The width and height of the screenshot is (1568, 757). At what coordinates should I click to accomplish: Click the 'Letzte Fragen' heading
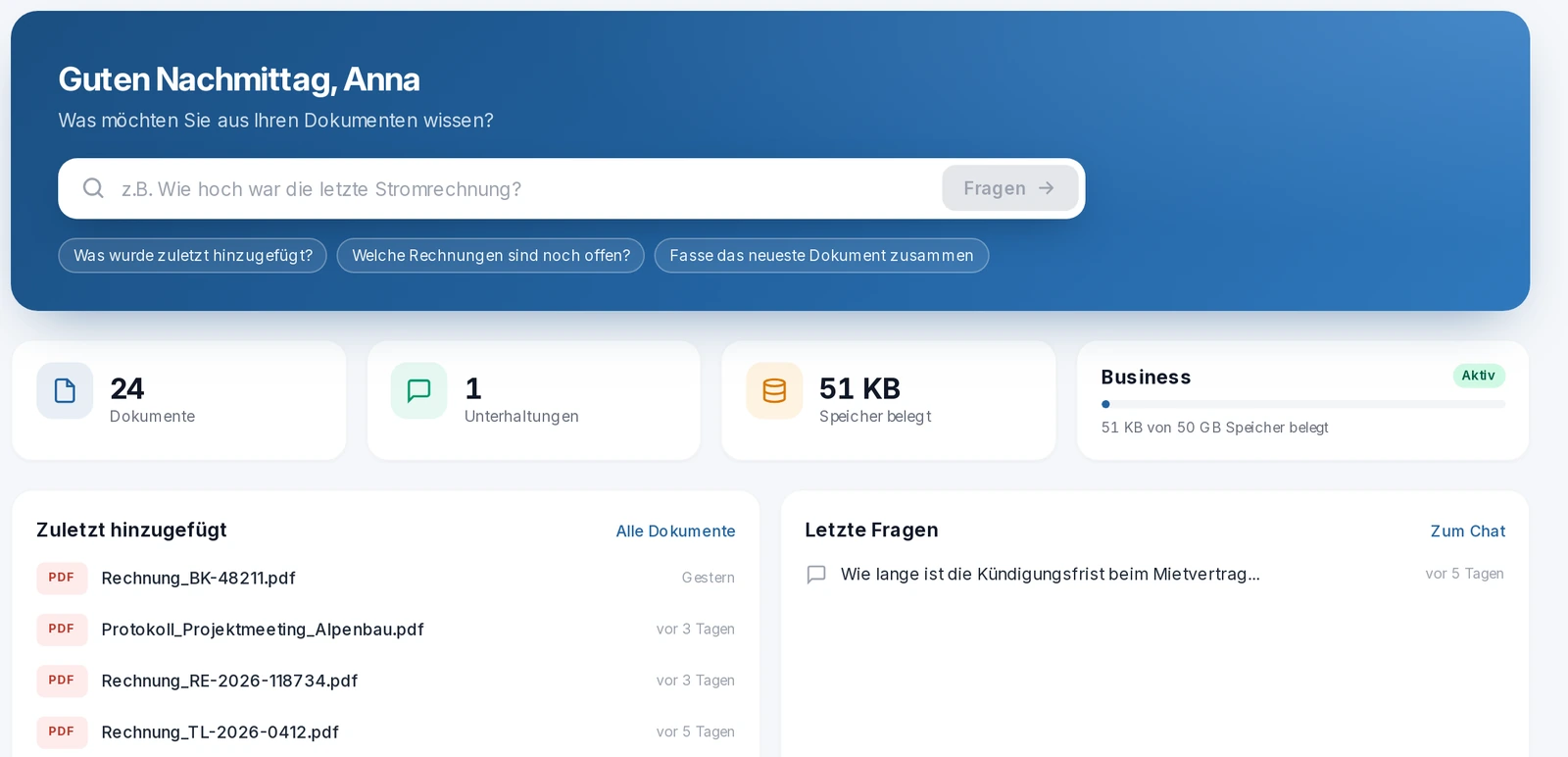click(871, 530)
